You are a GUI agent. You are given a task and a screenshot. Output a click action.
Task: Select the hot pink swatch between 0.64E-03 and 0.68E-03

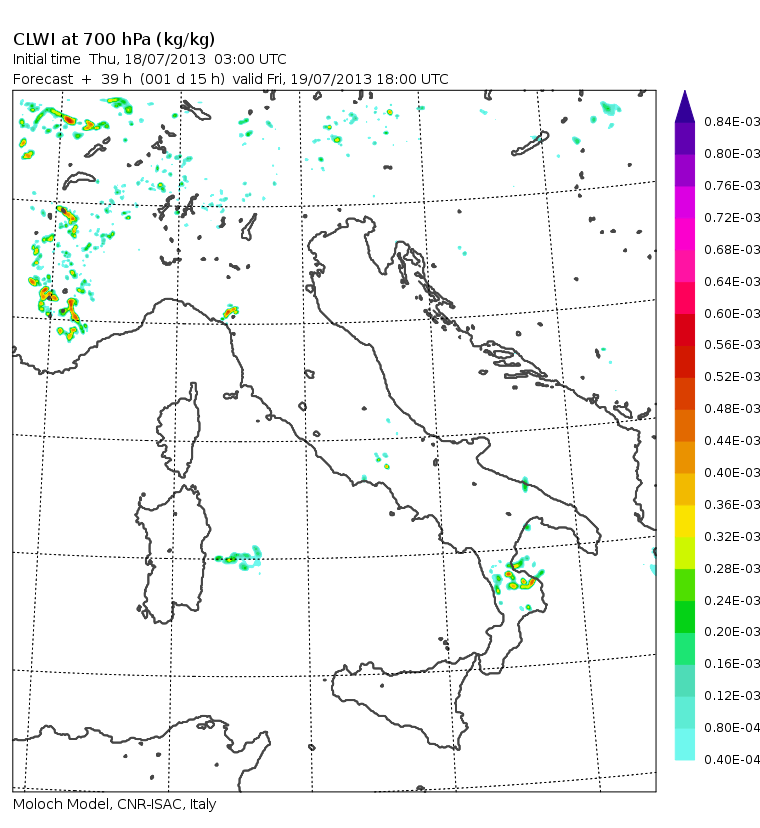pos(684,266)
